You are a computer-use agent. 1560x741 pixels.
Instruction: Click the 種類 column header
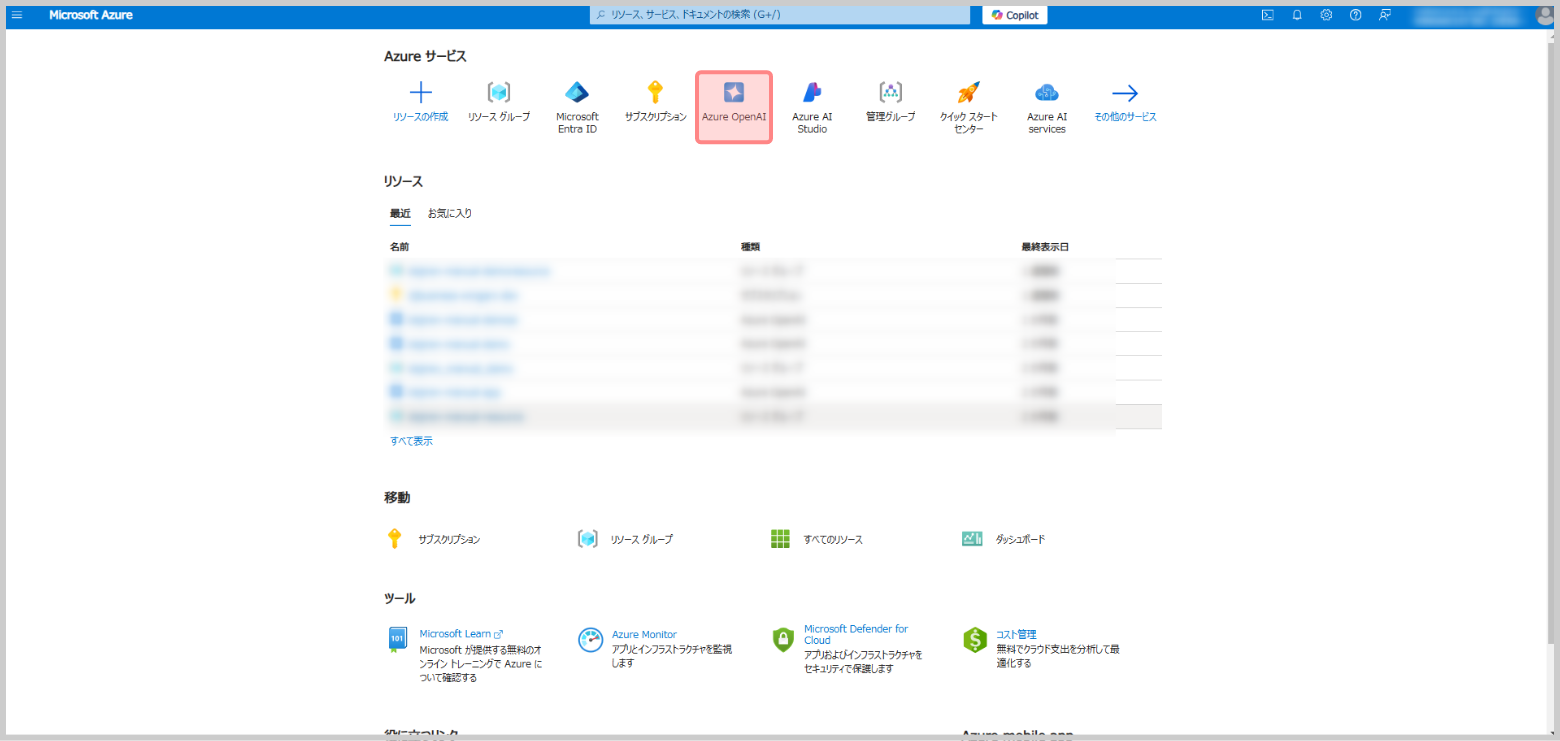tap(750, 246)
